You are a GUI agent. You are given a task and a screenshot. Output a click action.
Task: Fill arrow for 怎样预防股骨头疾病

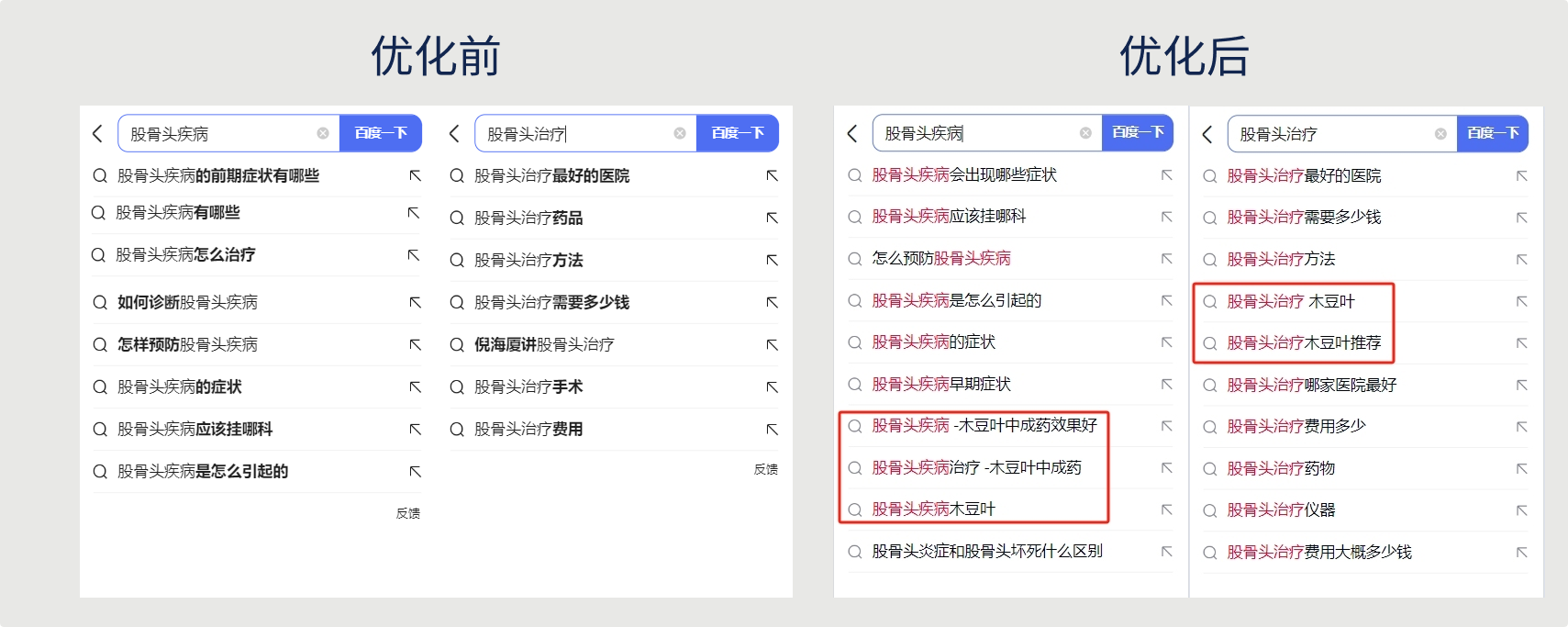416,344
